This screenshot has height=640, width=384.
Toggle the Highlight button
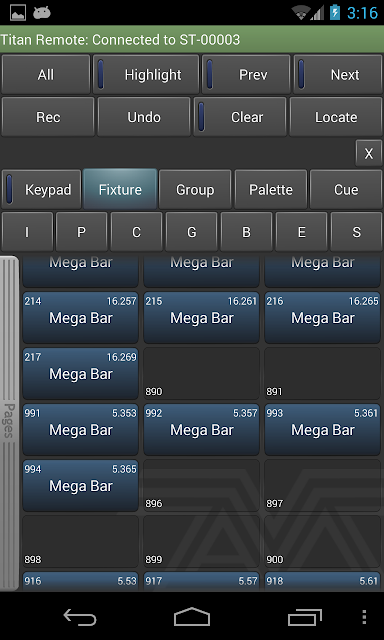pyautogui.click(x=146, y=75)
